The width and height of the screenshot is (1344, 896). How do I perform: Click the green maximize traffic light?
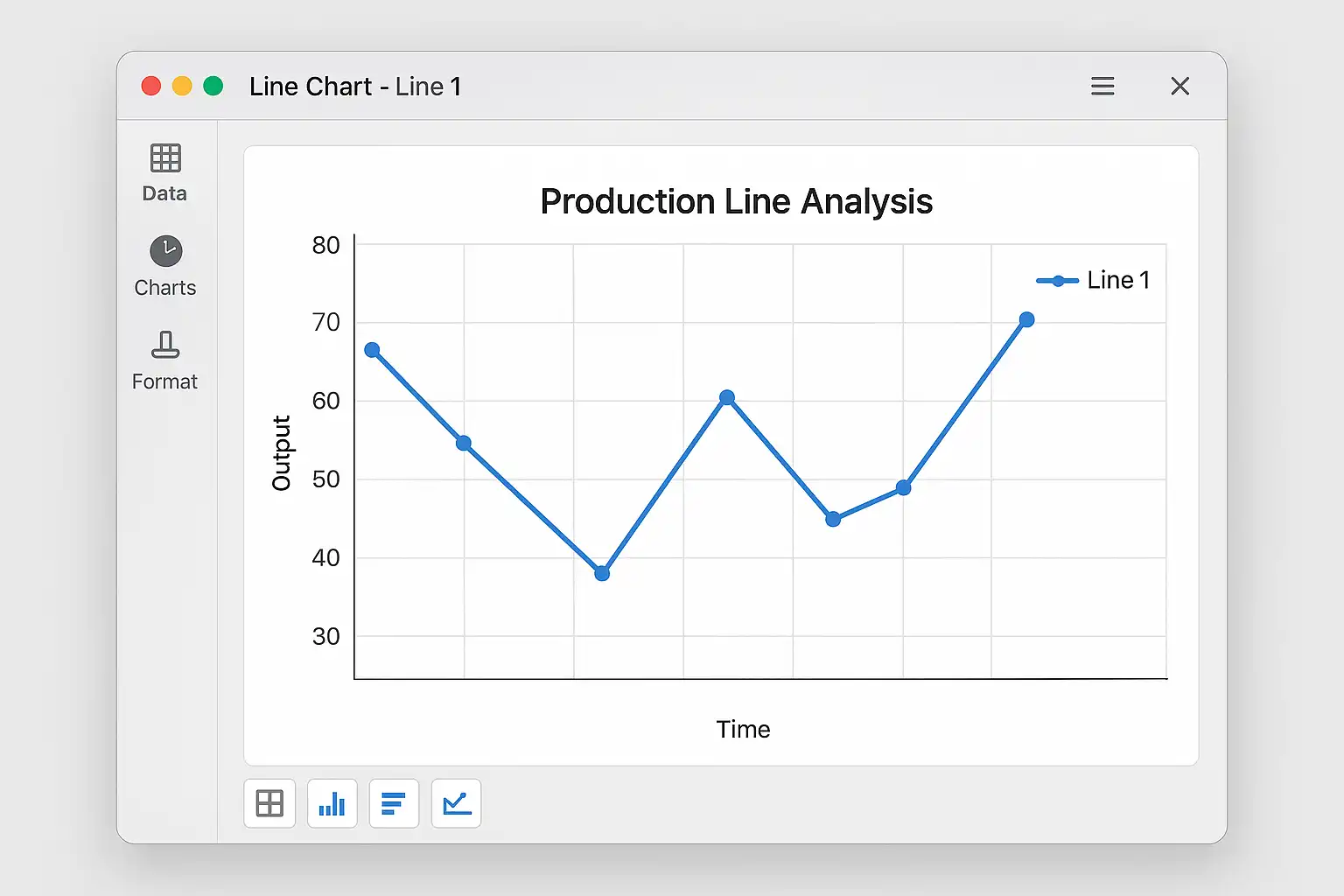point(213,86)
